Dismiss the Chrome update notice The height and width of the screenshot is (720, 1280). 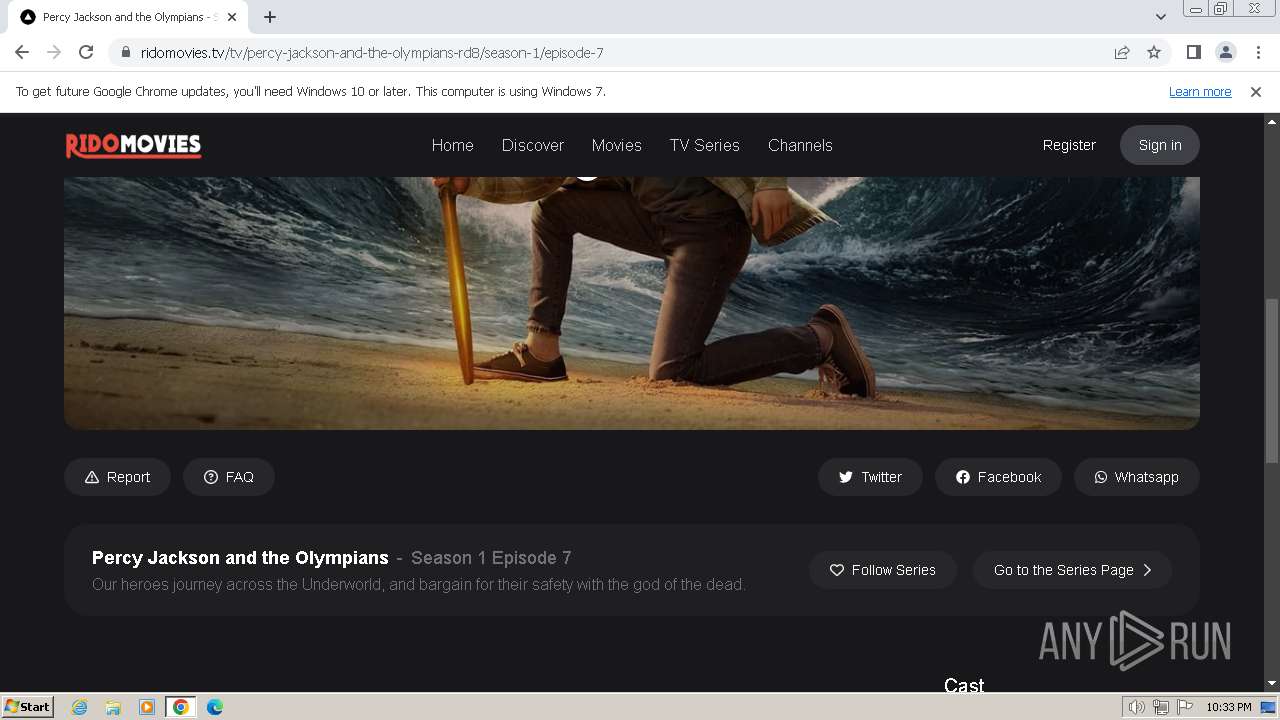click(1256, 92)
